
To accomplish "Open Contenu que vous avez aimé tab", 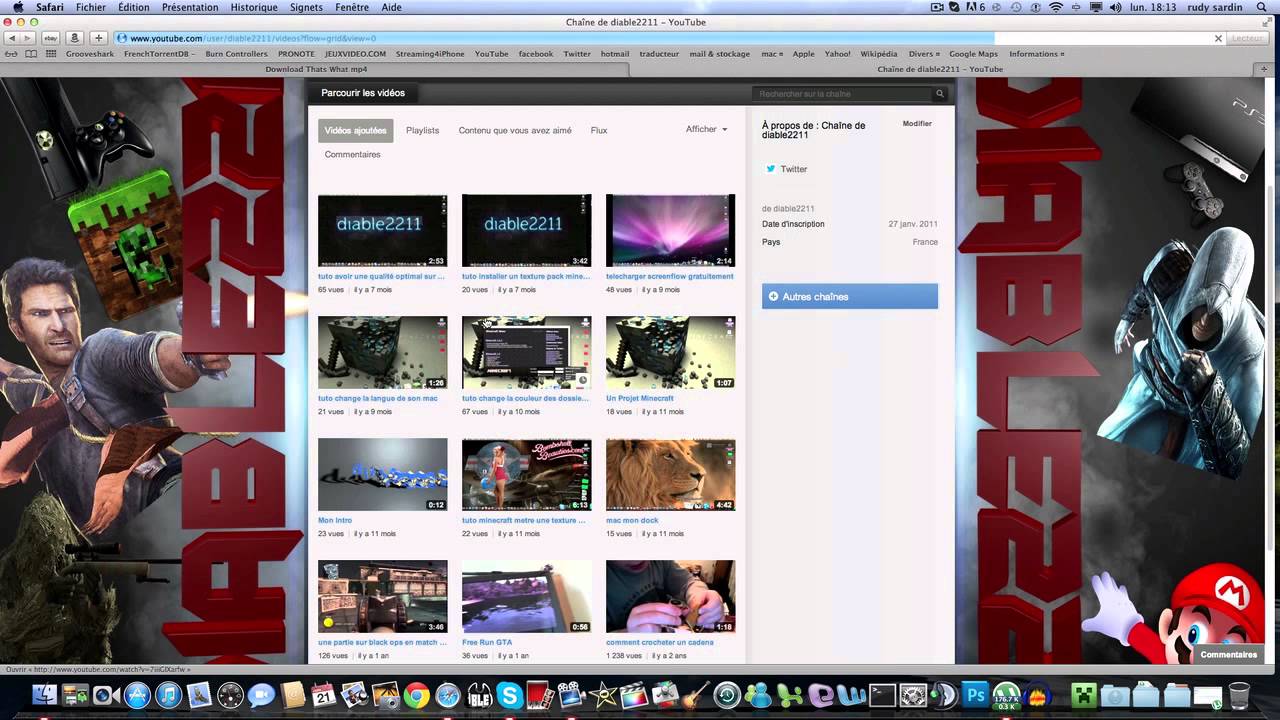I will click(515, 130).
